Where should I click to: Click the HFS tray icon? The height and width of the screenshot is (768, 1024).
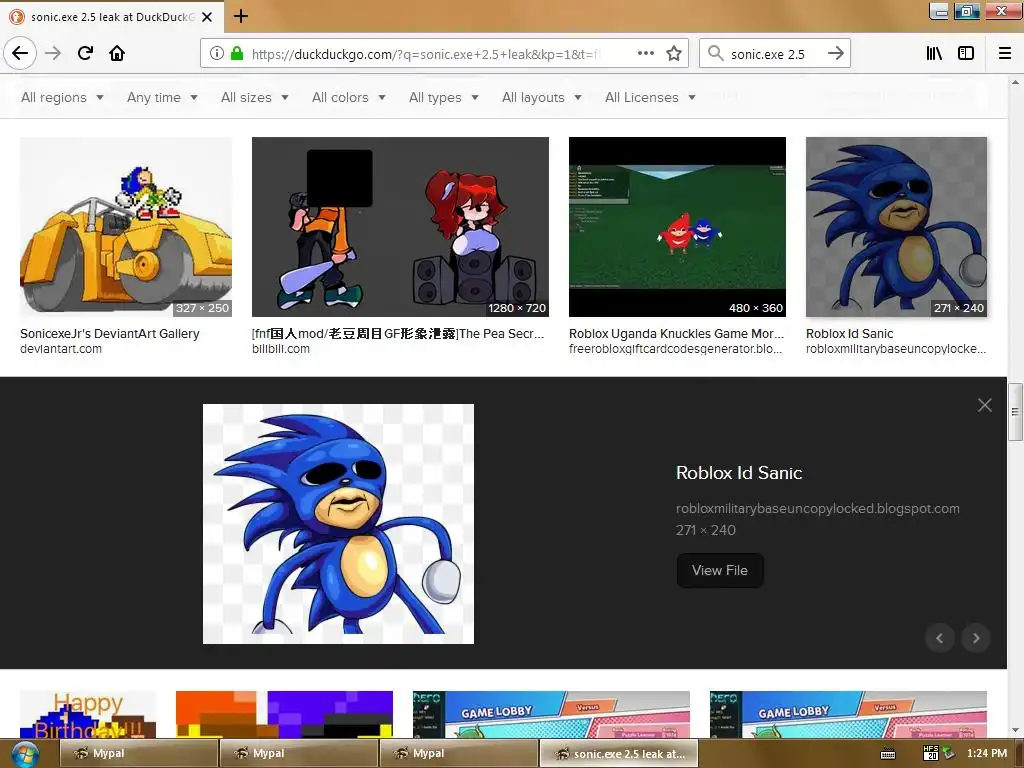tap(931, 753)
